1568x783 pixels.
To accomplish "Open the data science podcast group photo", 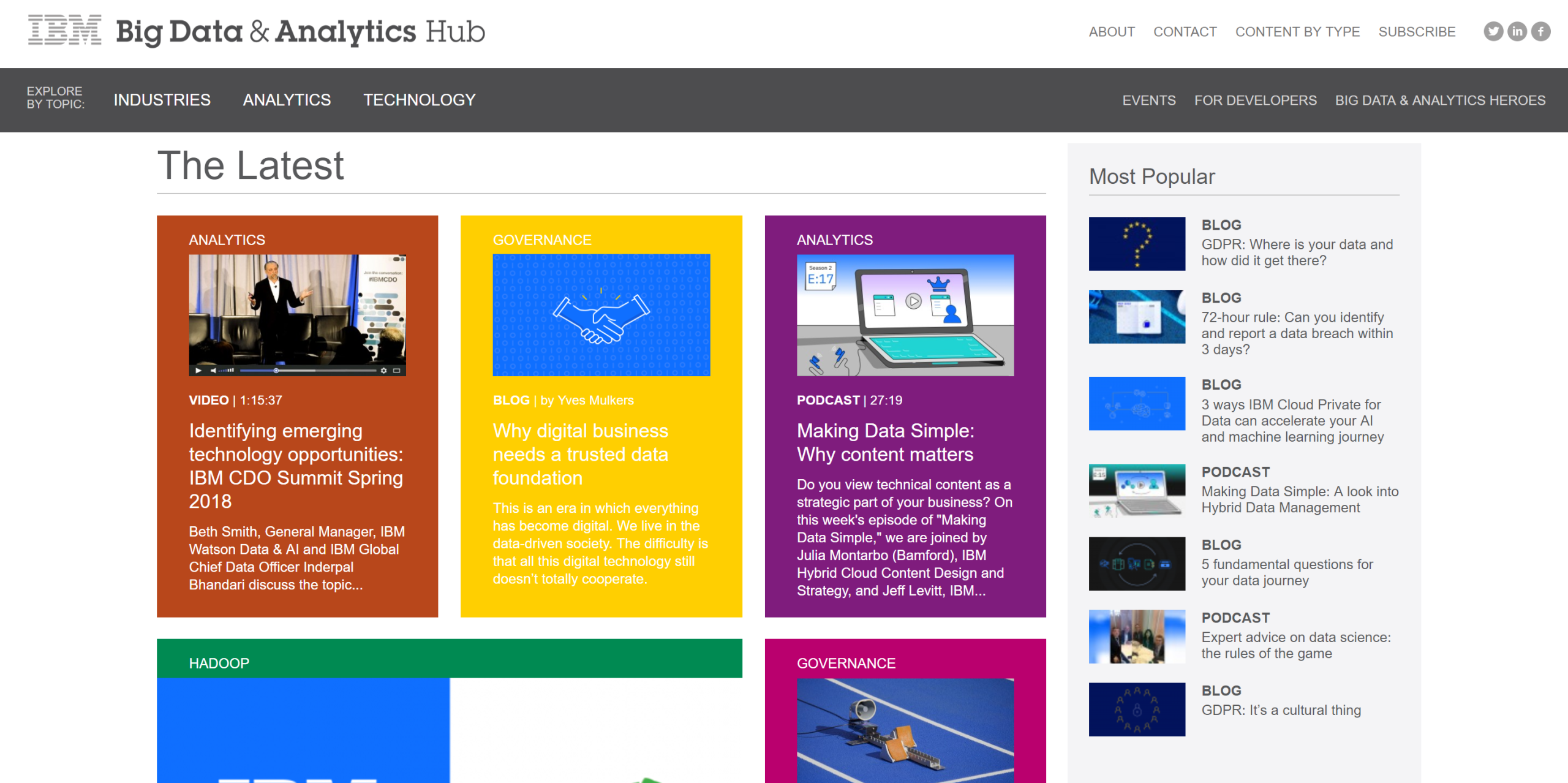I will [1137, 637].
